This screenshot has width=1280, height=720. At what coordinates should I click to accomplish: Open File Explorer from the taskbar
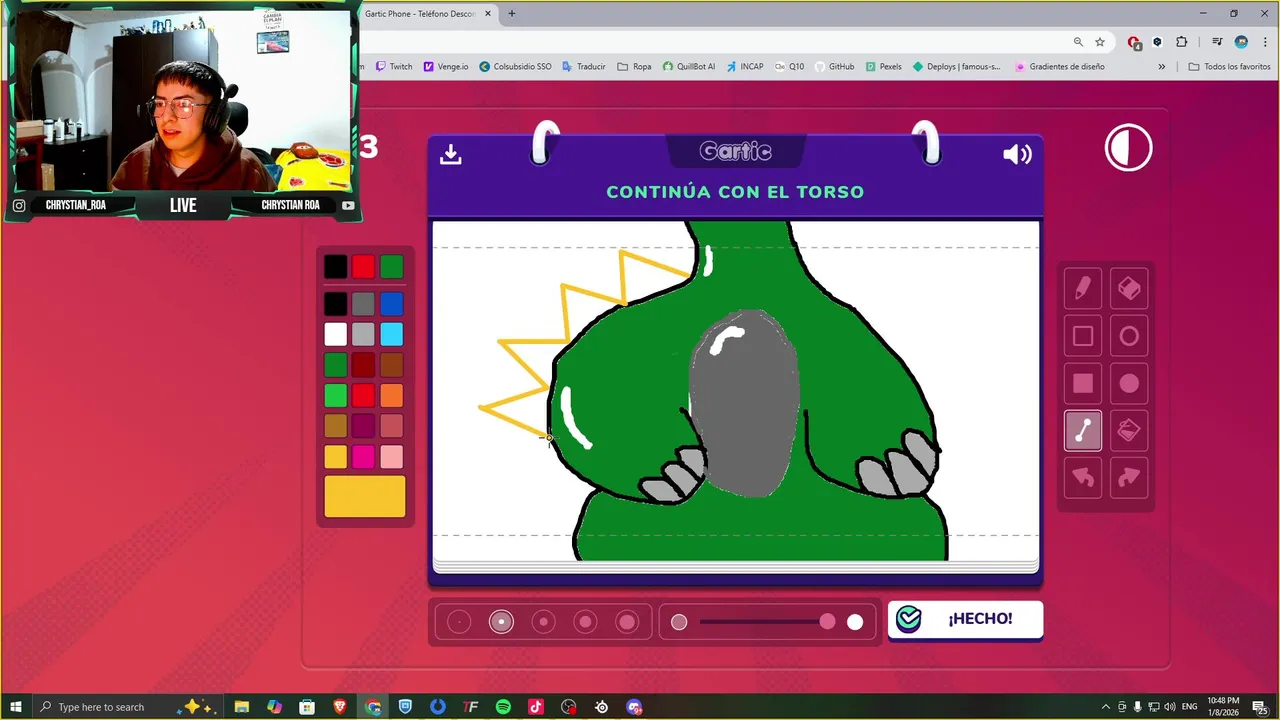pos(242,707)
